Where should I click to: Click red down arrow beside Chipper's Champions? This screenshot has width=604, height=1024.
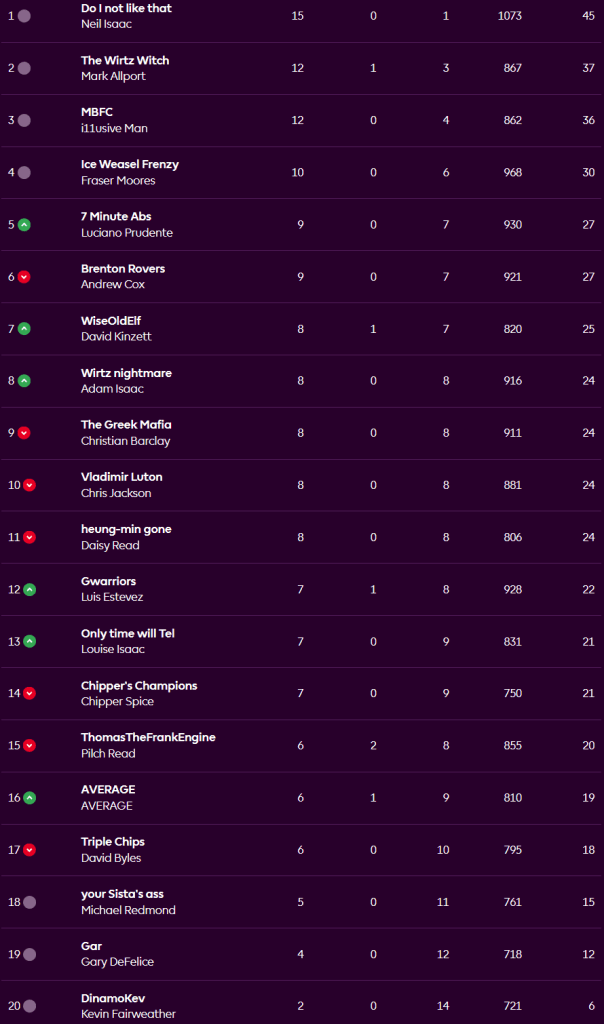pyautogui.click(x=29, y=693)
